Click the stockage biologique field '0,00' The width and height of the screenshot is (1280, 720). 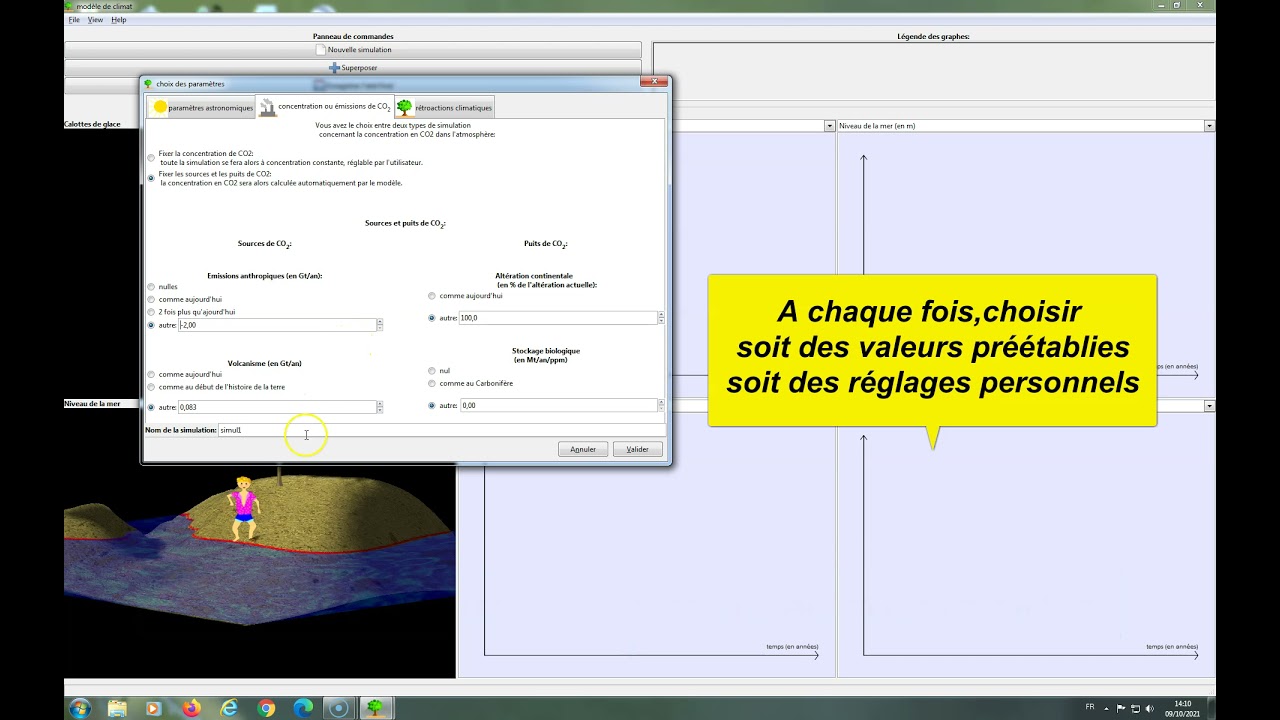558,406
